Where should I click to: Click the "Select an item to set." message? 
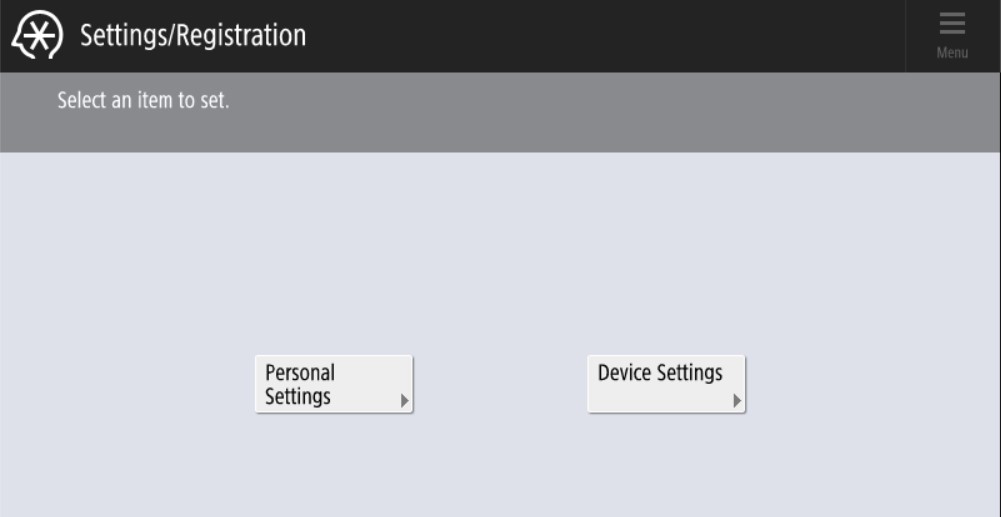[x=143, y=101]
